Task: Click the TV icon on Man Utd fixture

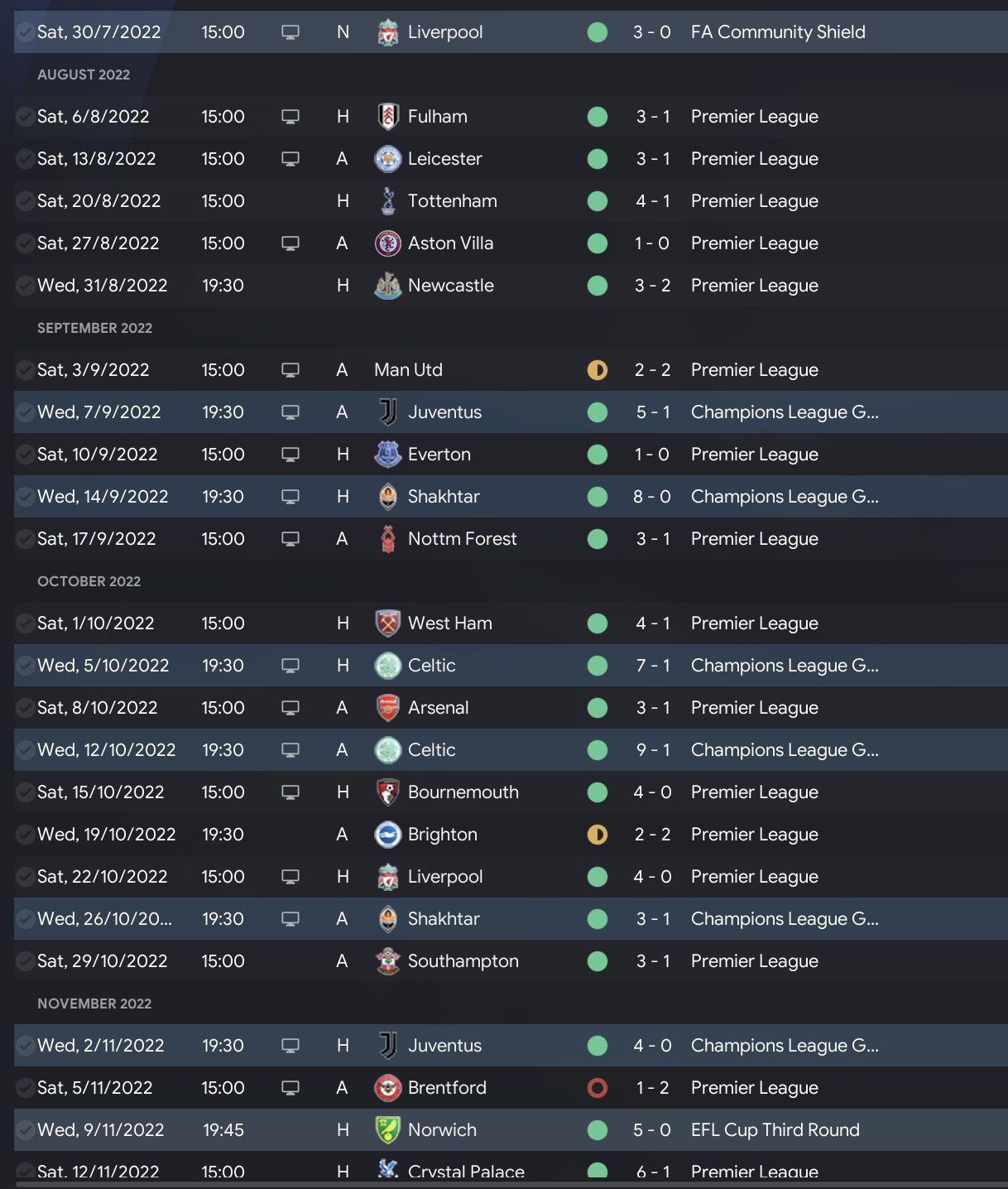Action: point(290,370)
